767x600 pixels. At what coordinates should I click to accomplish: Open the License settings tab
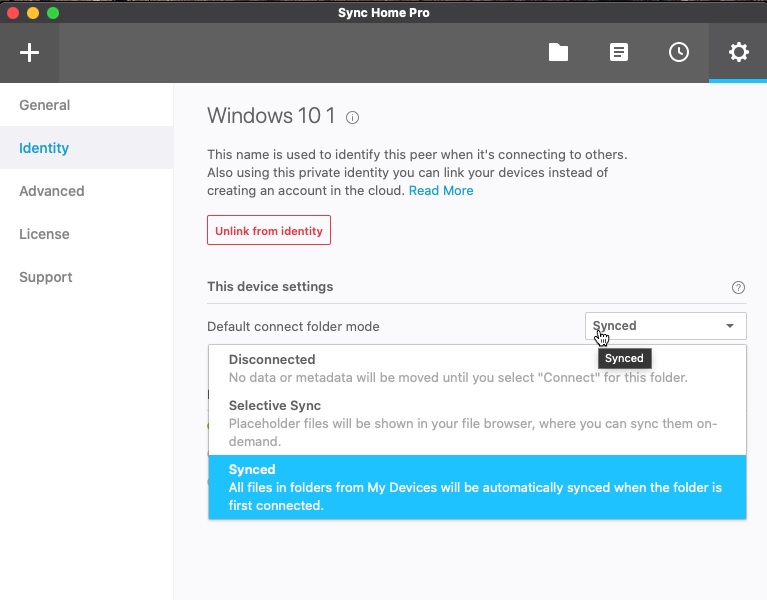(x=87, y=234)
